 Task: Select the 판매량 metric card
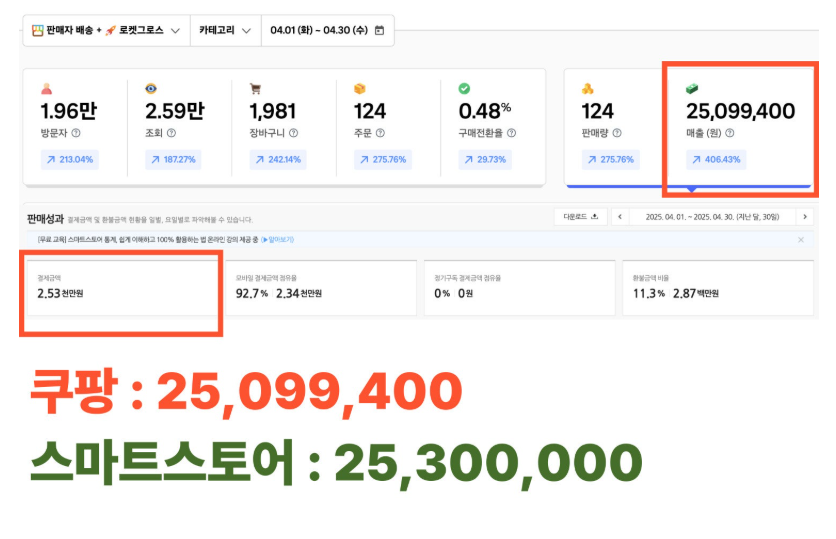pyautogui.click(x=610, y=125)
